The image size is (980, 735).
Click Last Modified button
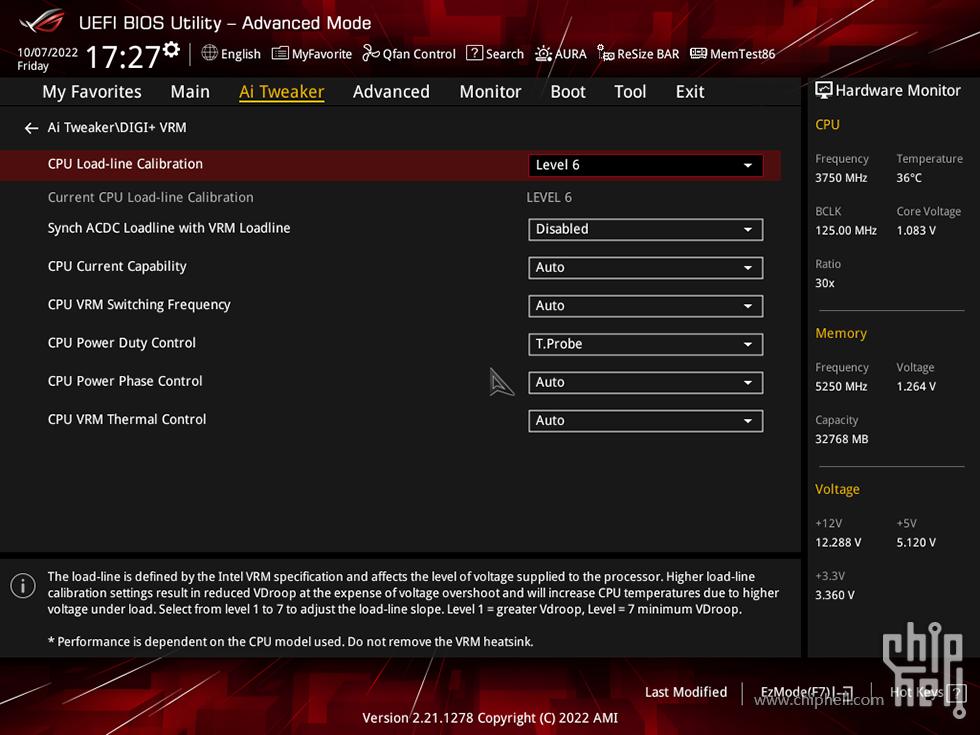686,692
